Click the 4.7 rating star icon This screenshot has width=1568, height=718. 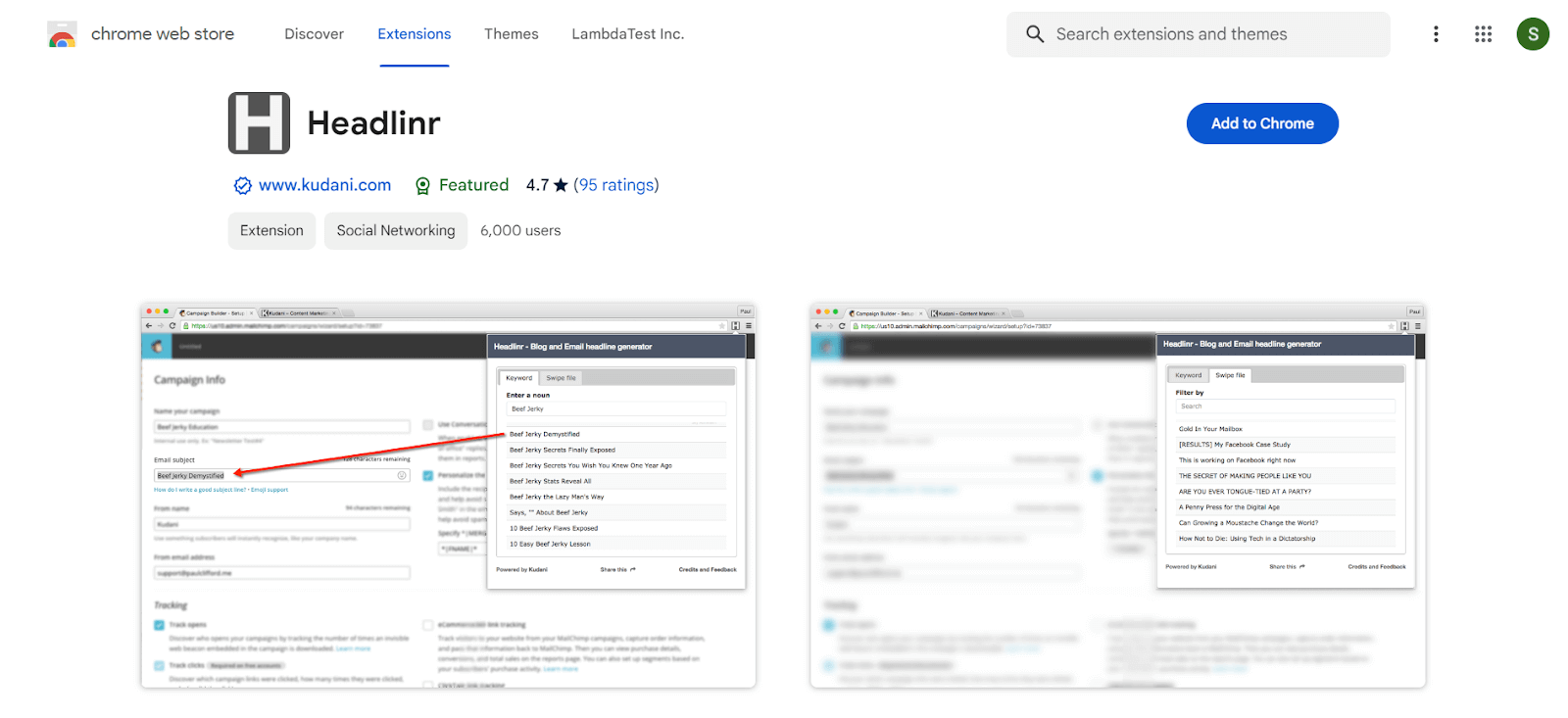(x=561, y=185)
